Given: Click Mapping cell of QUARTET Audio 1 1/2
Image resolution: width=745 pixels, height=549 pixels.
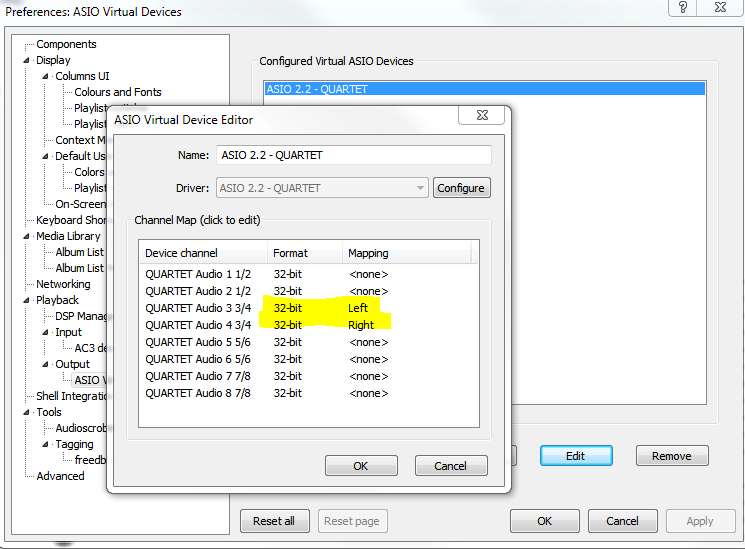Looking at the screenshot, I should 368,274.
